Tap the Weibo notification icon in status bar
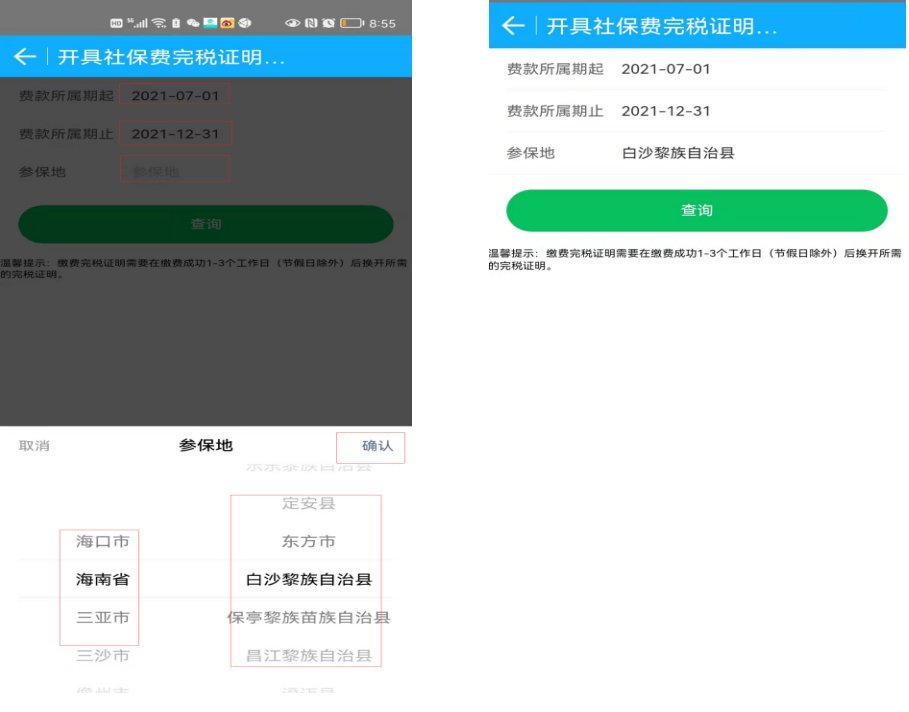Image resolution: width=909 pixels, height=712 pixels. click(x=227, y=22)
